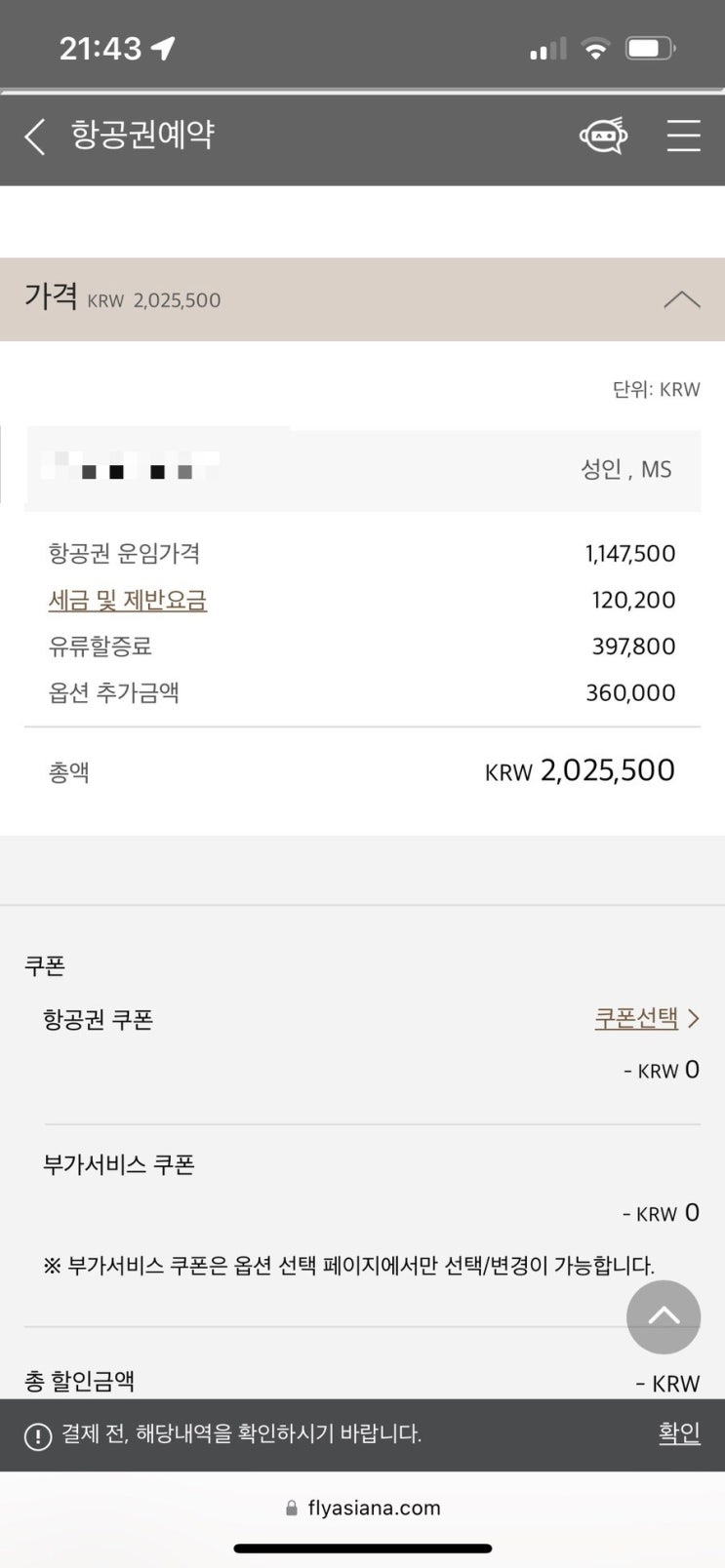The image size is (725, 1568).
Task: Tap the 항공권예약 page title
Action: pos(142,135)
